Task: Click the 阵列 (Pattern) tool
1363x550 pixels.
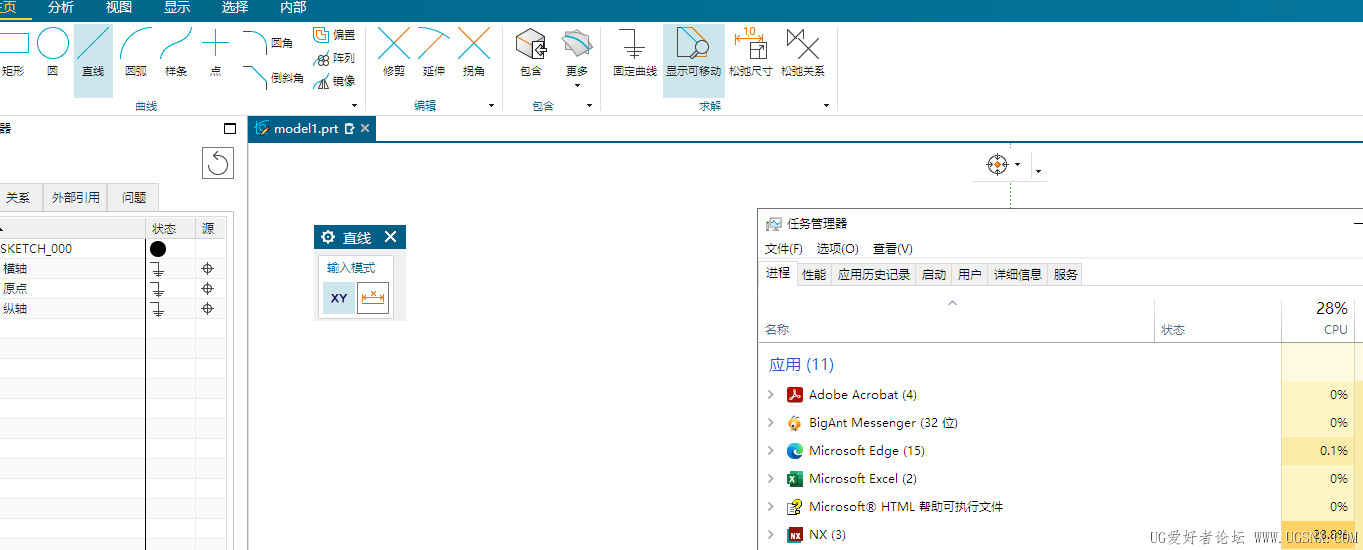Action: point(334,58)
